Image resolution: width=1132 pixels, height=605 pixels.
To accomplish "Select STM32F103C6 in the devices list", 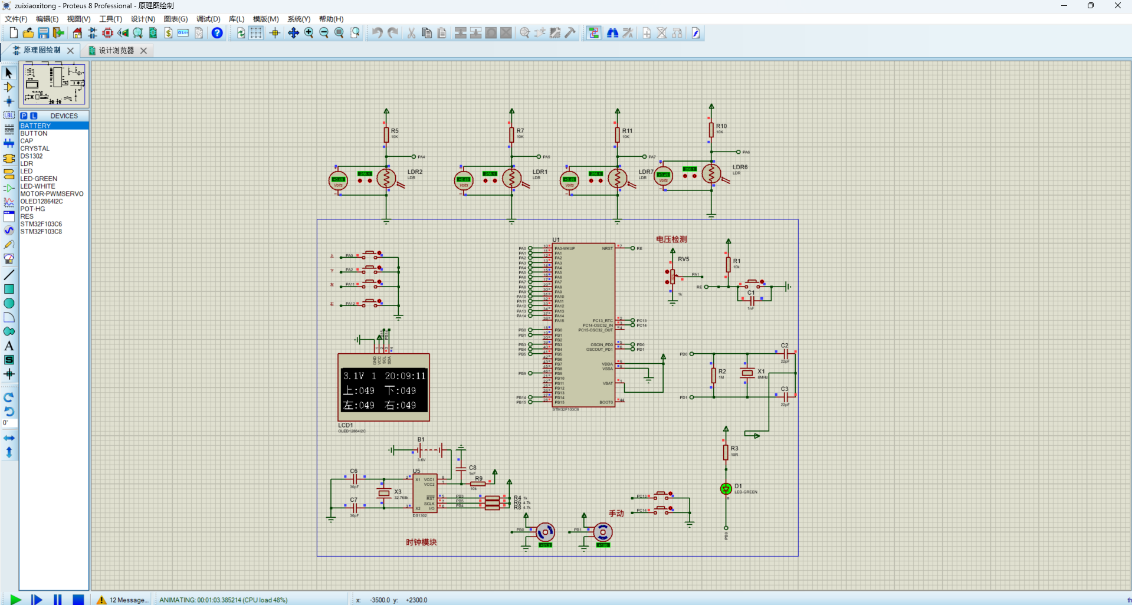I will pyautogui.click(x=41, y=224).
